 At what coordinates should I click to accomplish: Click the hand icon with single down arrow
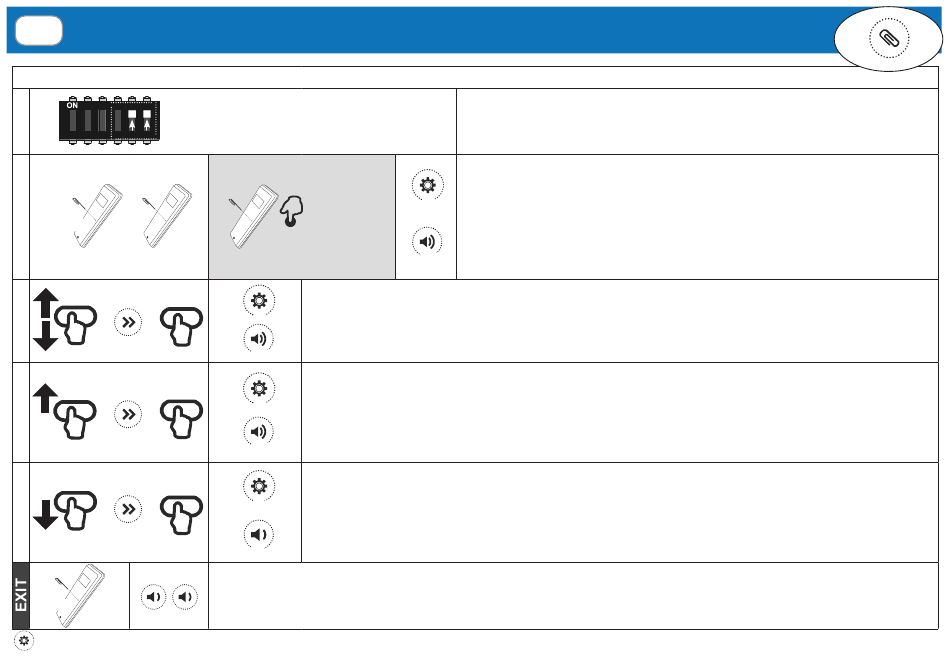click(x=65, y=510)
